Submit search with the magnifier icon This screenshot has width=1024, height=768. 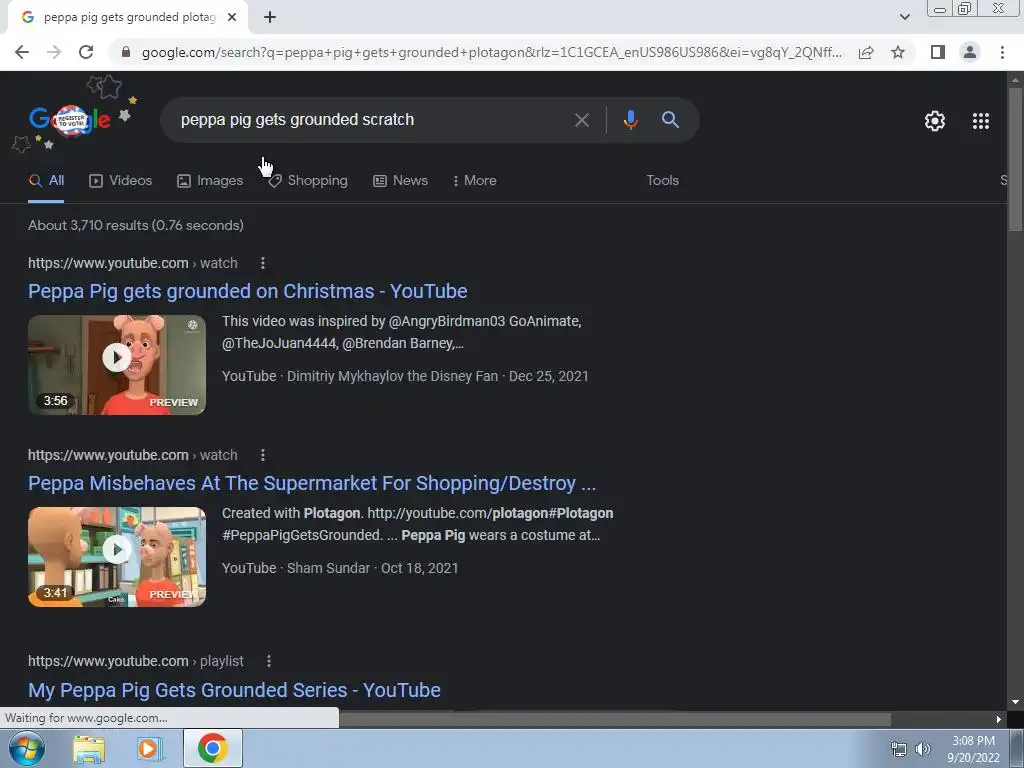click(670, 120)
